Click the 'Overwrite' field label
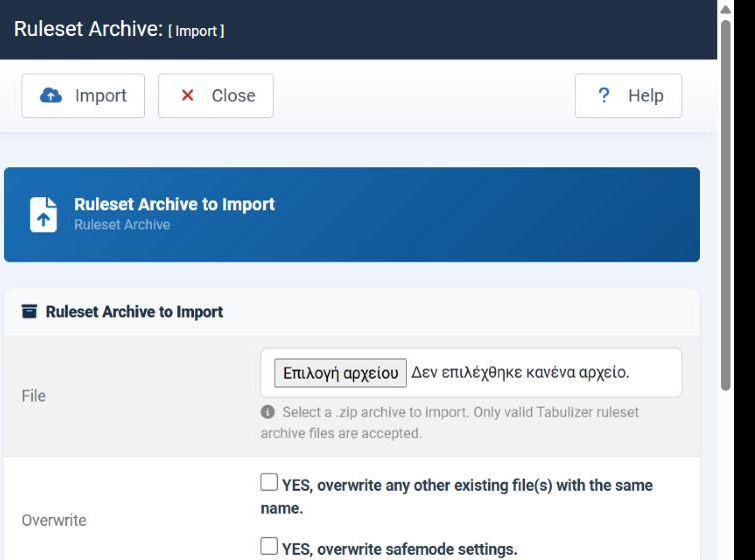 pos(54,520)
